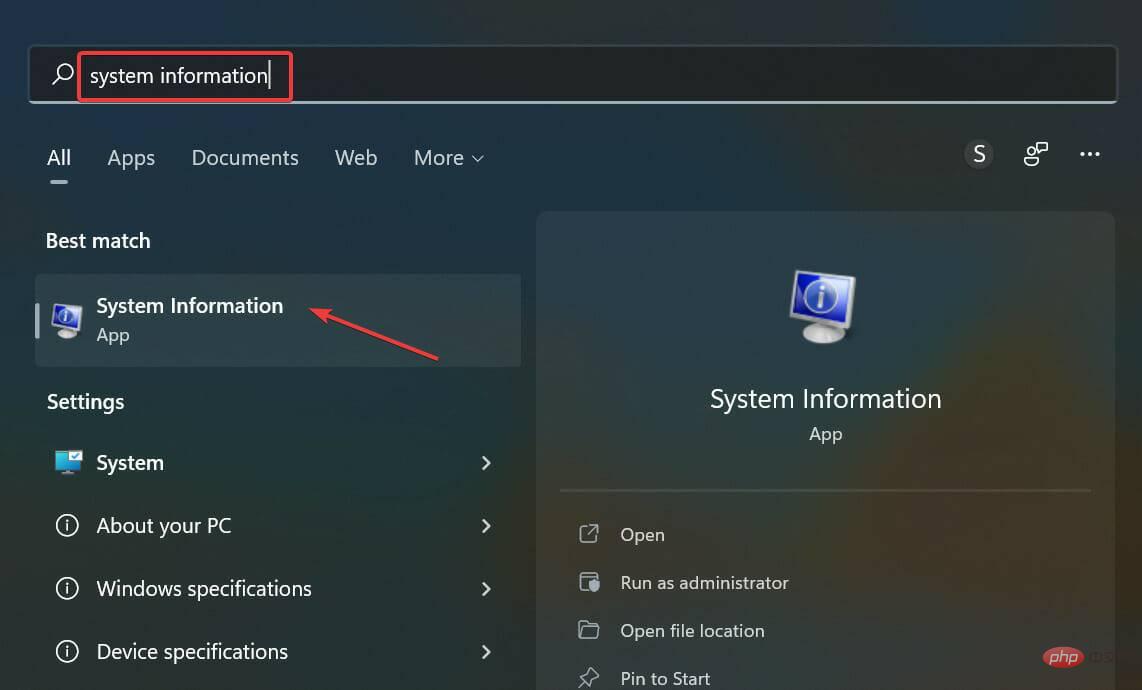
Task: Click the About your PC info icon
Action: [x=66, y=525]
